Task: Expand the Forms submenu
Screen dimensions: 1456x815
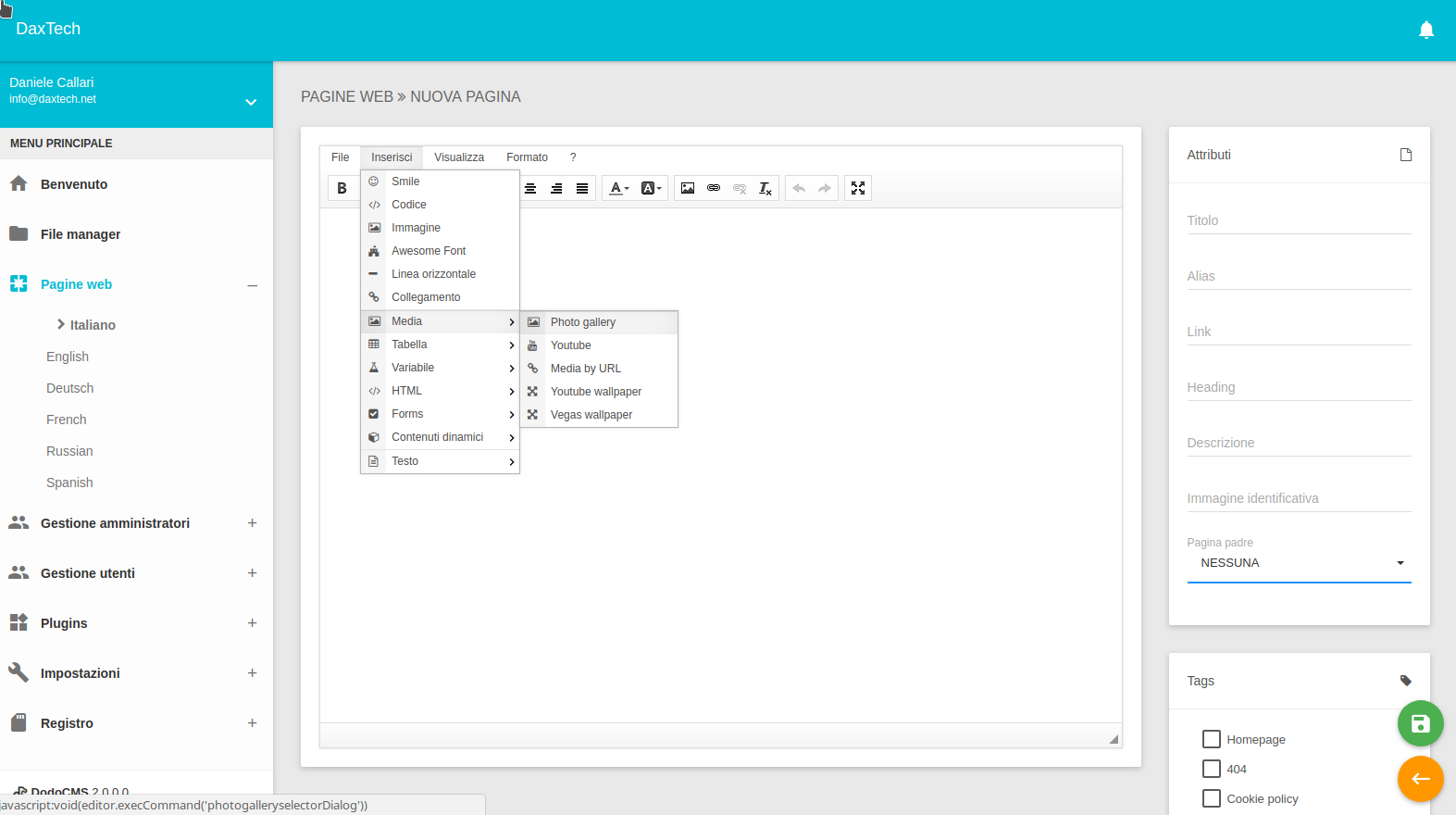Action: coord(440,414)
